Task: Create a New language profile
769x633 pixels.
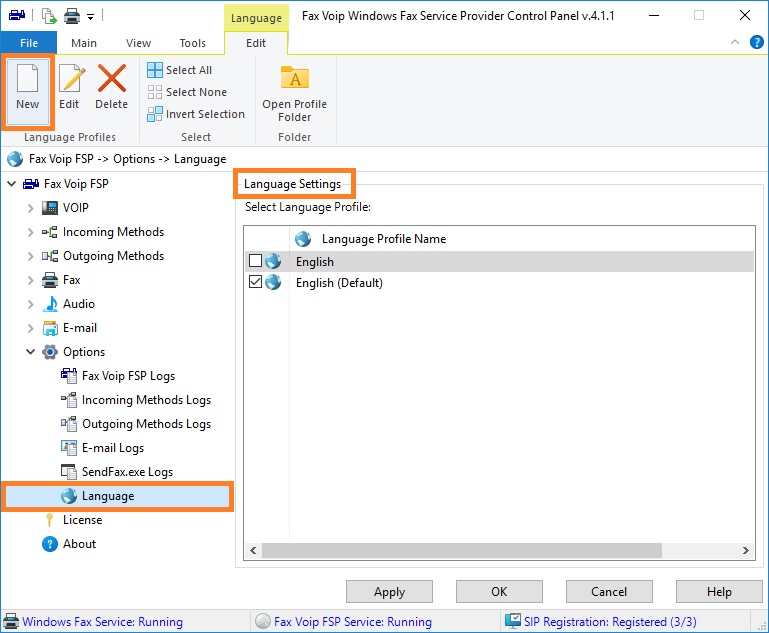Action: point(27,91)
